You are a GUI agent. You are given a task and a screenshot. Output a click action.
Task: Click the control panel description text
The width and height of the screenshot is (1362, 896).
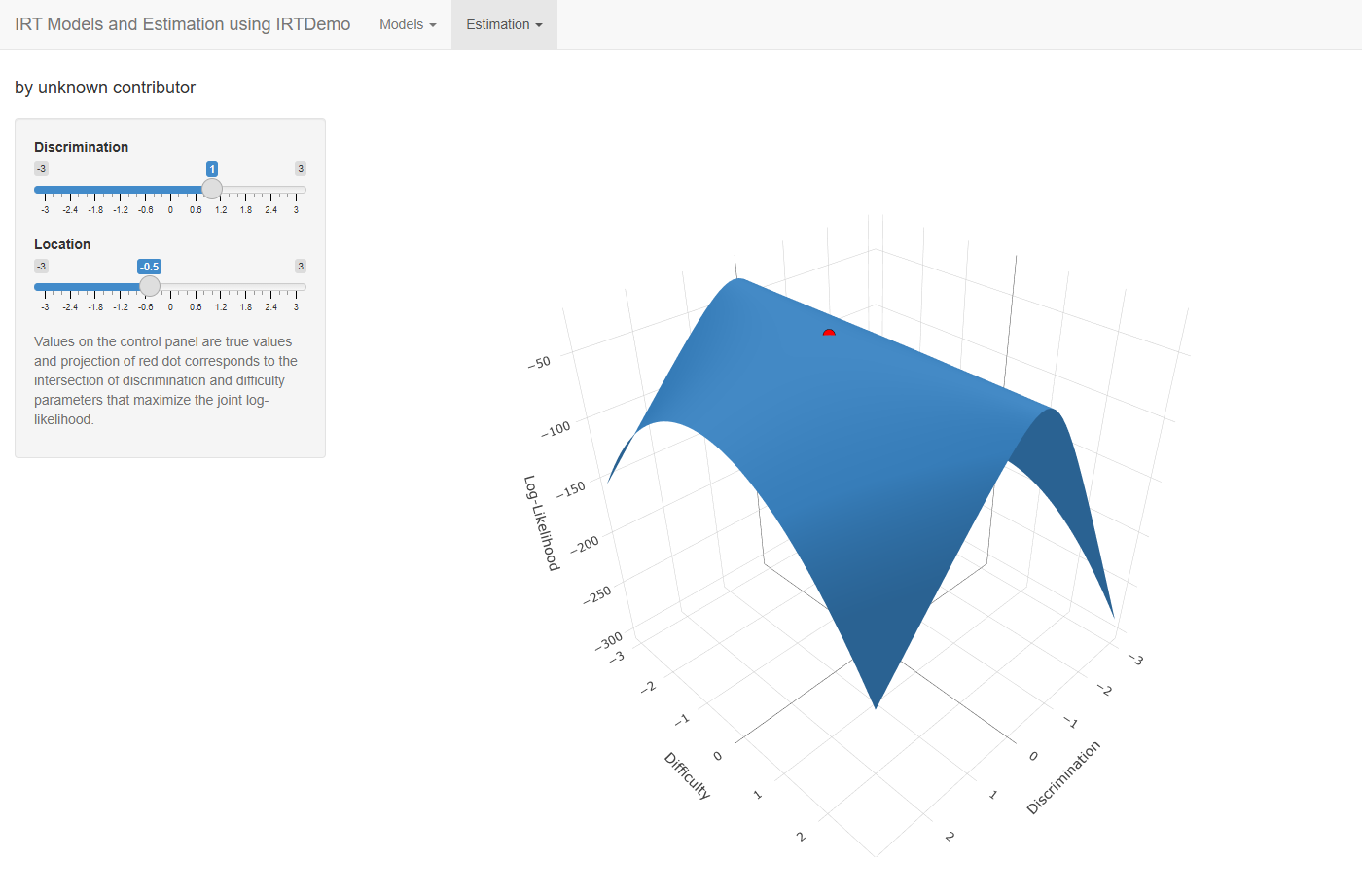pyautogui.click(x=165, y=380)
